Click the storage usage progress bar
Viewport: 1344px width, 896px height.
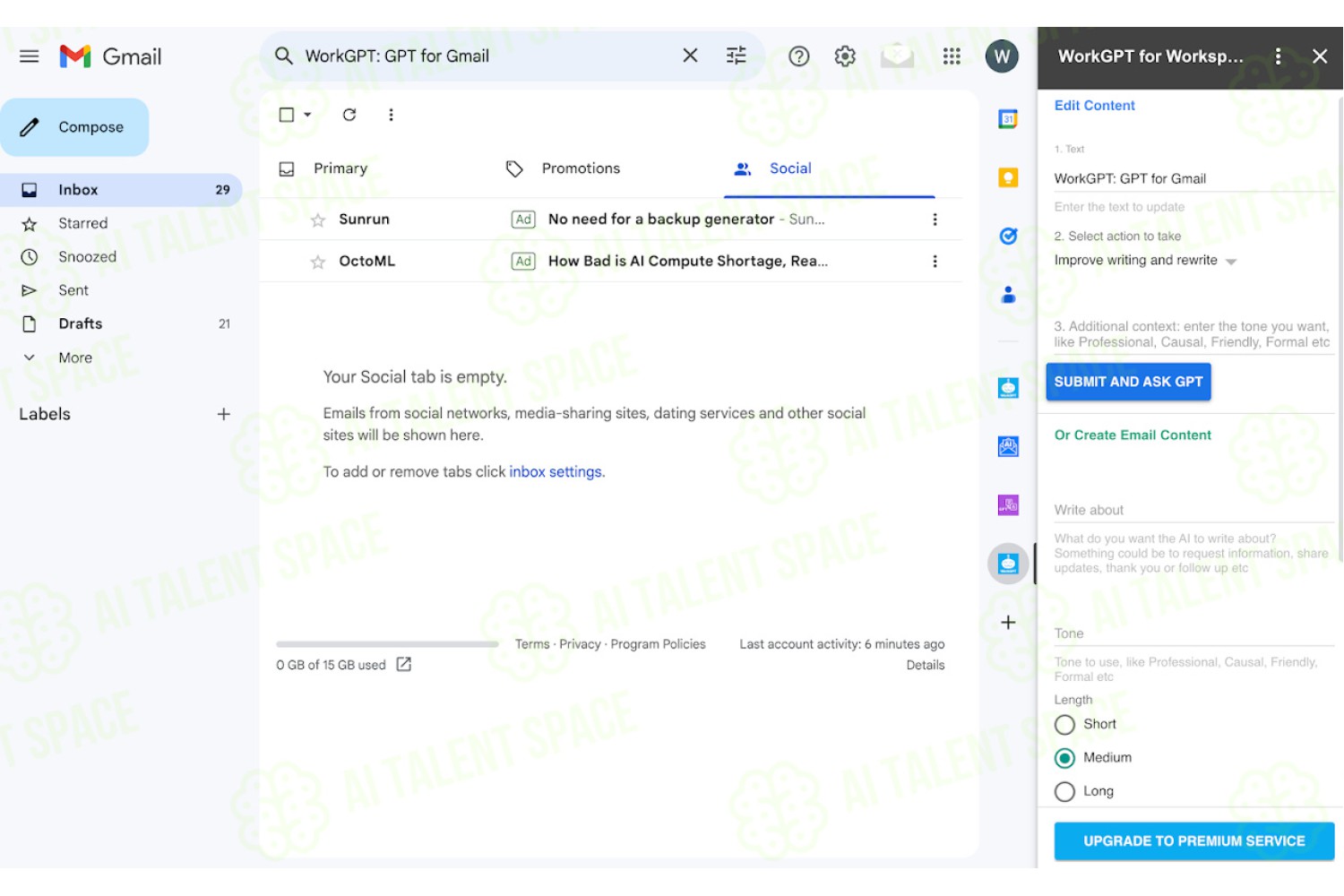pos(387,644)
